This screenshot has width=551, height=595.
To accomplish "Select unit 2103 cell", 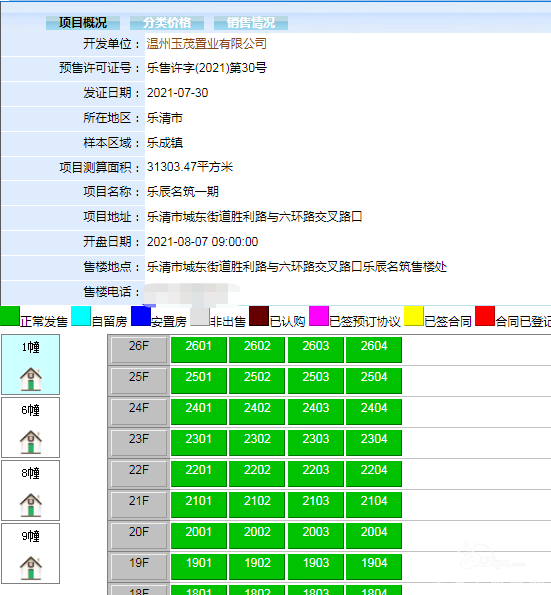I will [x=316, y=505].
